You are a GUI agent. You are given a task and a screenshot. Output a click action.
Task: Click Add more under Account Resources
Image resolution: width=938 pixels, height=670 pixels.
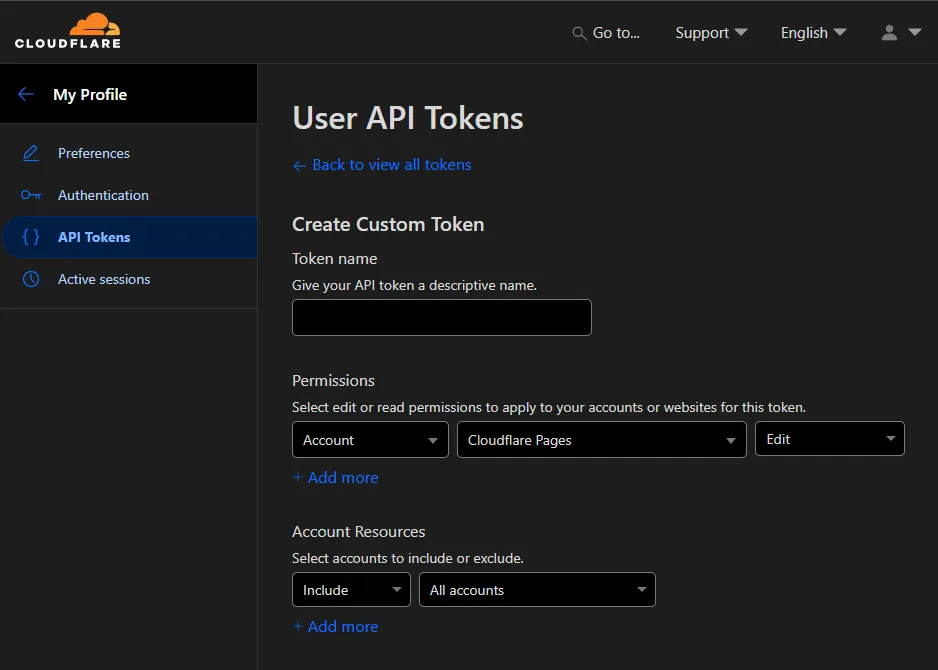(336, 627)
